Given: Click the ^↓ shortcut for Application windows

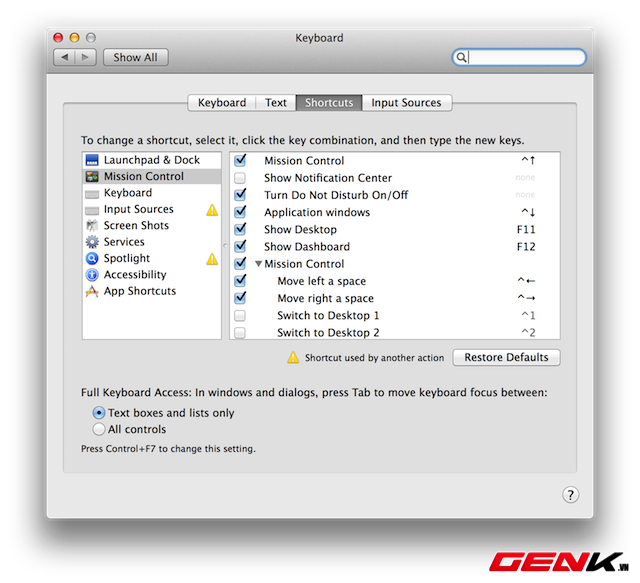Looking at the screenshot, I should point(528,212).
